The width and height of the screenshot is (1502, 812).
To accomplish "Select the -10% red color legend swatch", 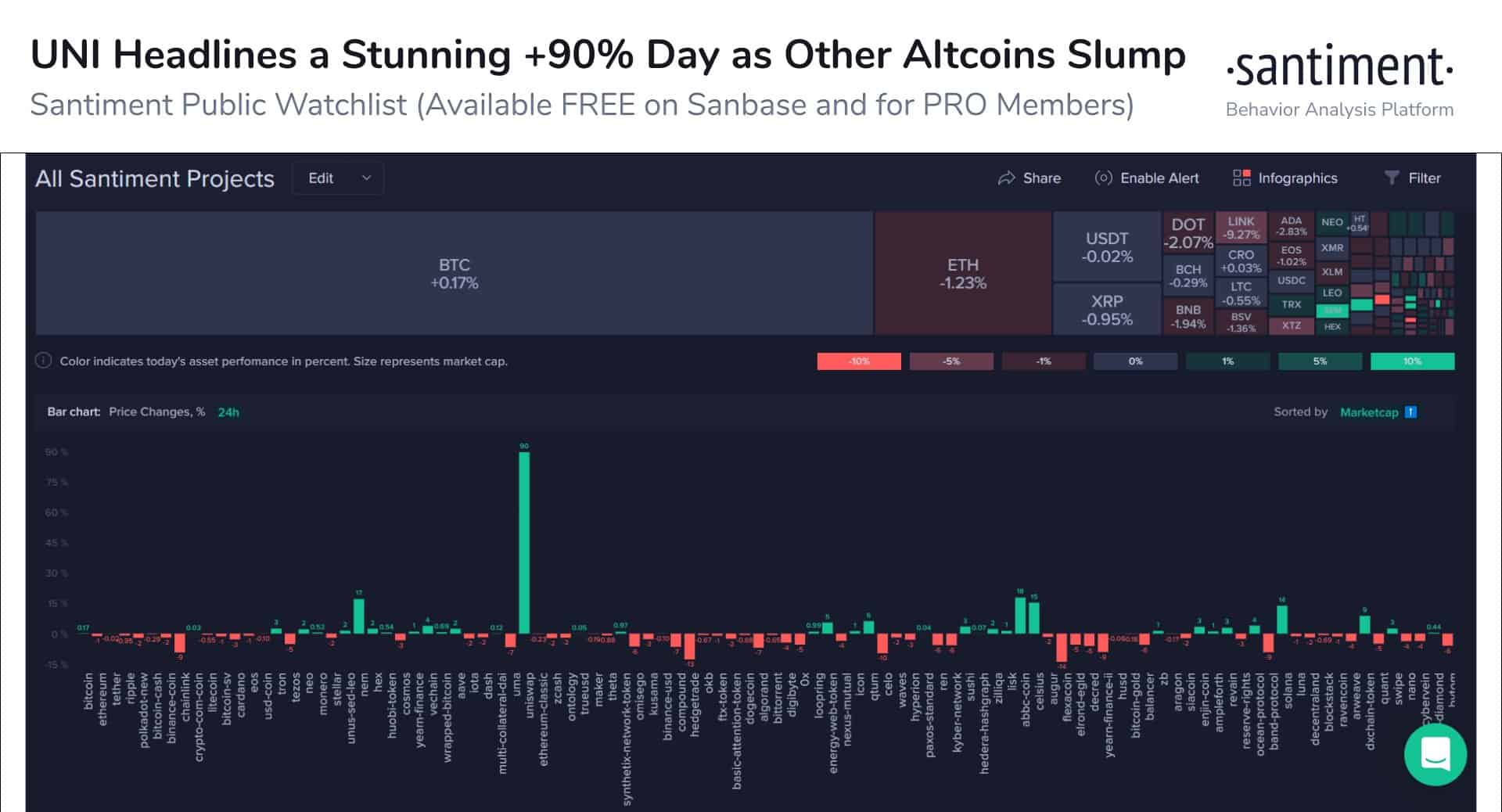I will pos(858,361).
